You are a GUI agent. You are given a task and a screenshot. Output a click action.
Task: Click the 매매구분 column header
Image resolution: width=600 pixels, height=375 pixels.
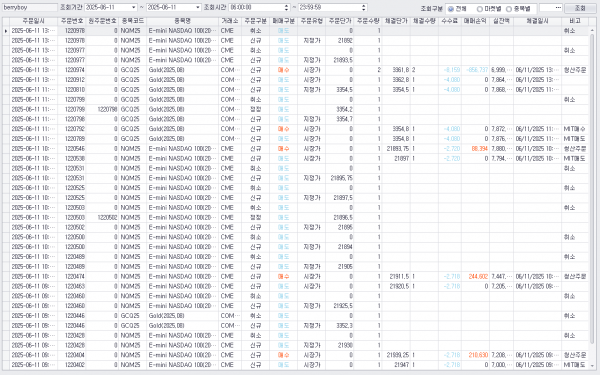click(x=283, y=21)
